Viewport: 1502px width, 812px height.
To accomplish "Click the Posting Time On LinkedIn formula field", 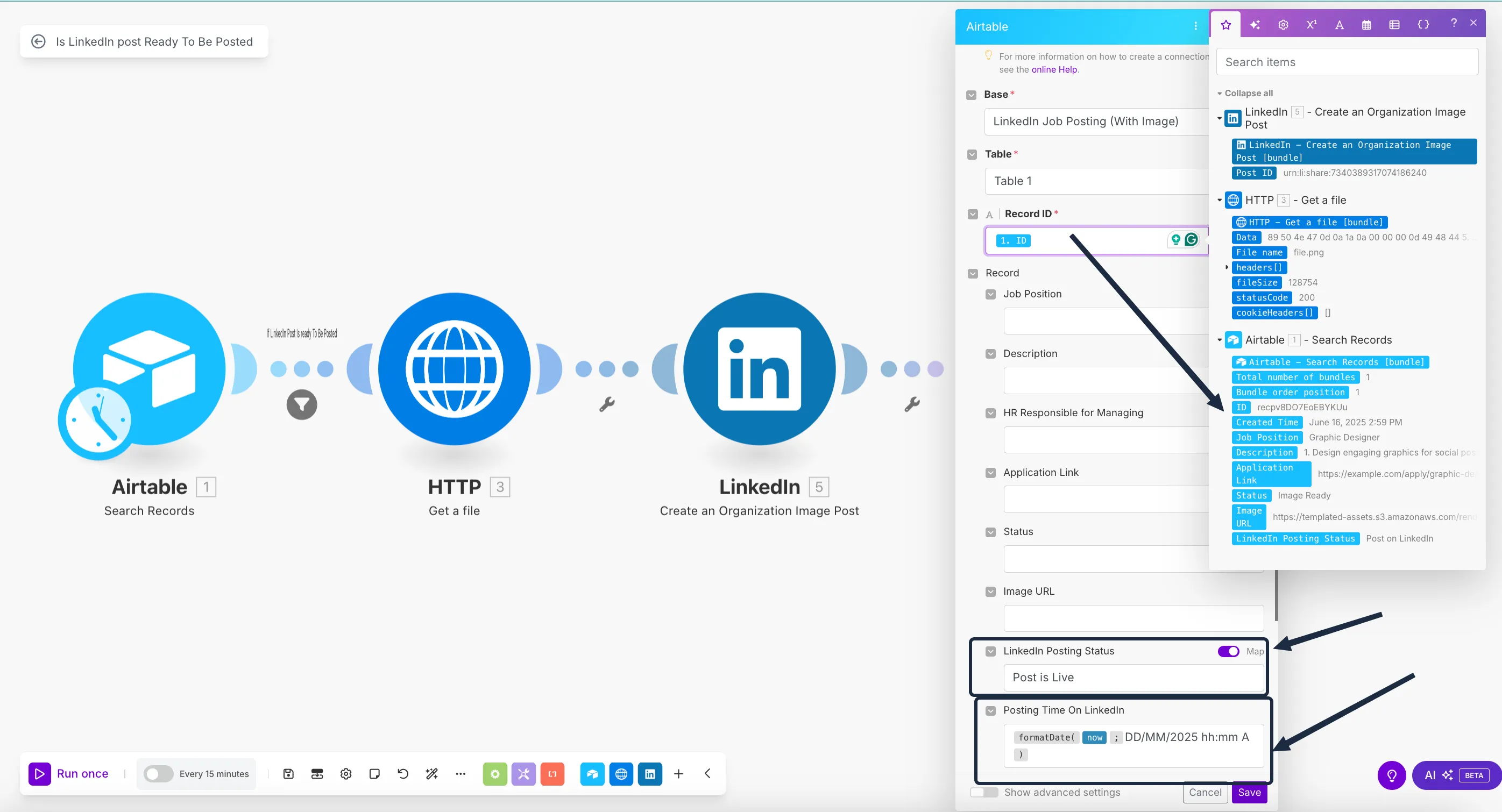I will pyautogui.click(x=1133, y=745).
